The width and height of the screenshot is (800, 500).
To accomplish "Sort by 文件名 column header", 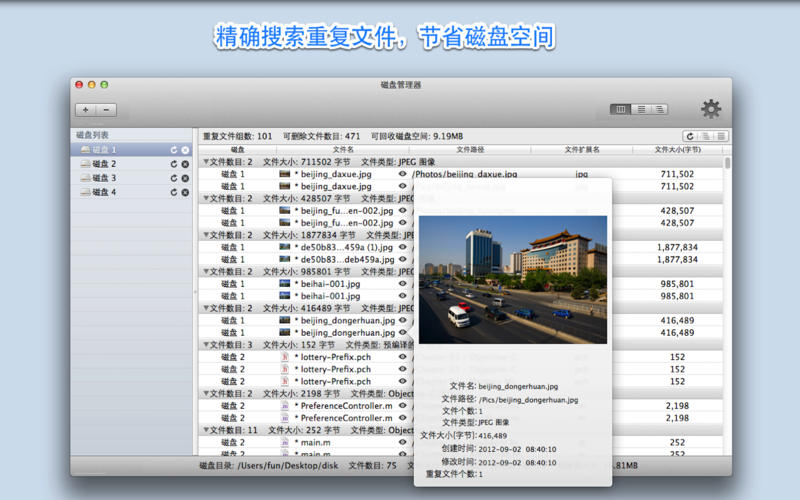I will pos(343,149).
